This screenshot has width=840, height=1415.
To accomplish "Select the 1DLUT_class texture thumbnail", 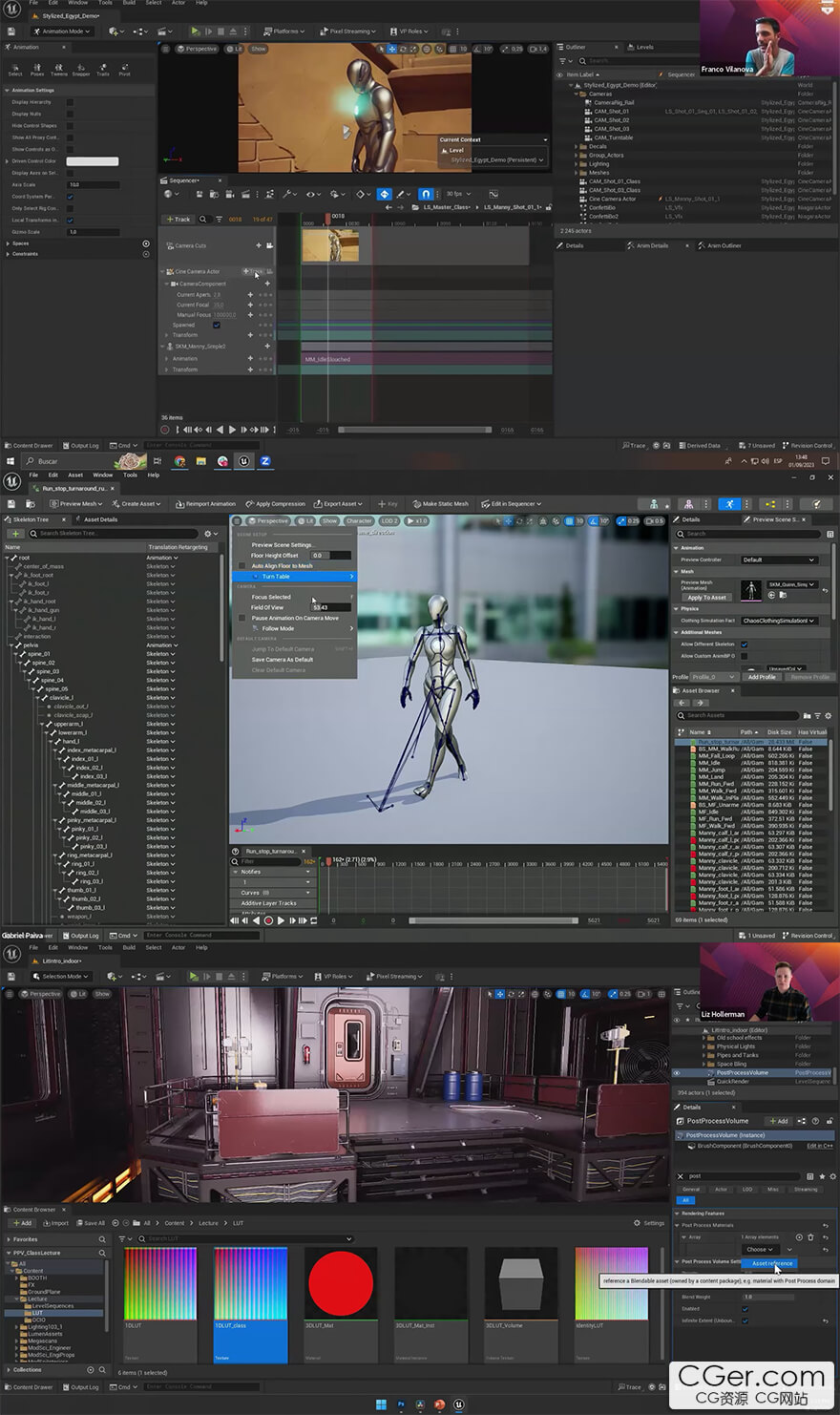I will 250,1282.
